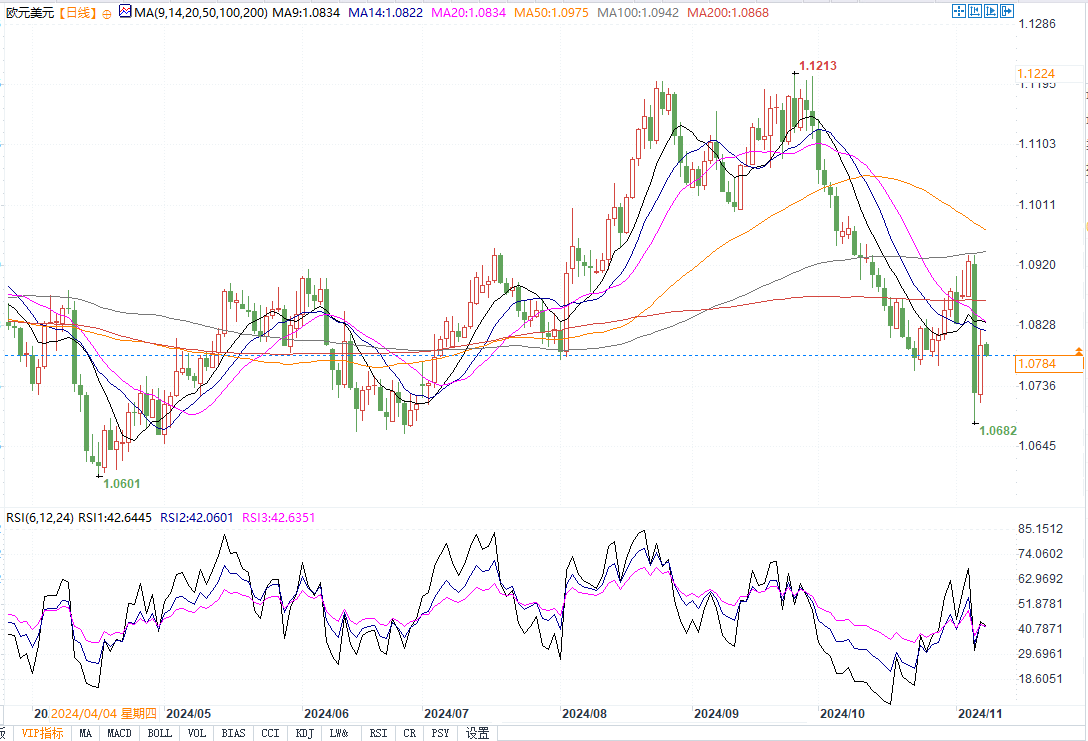This screenshot has height=741, width=1088.
Task: Open the 日线 timeframe selector
Action: [77, 12]
